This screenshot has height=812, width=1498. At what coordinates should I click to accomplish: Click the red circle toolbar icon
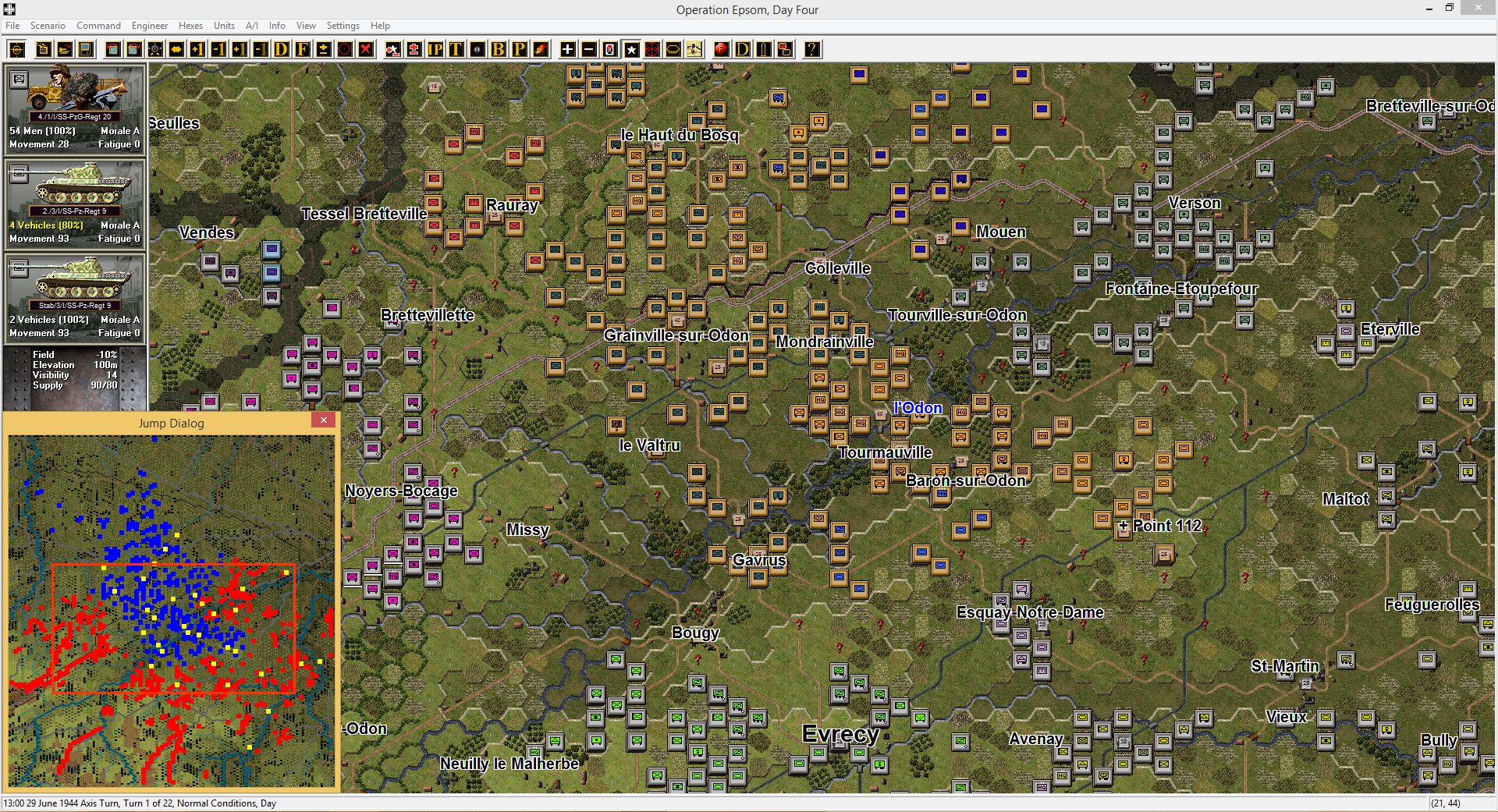(x=345, y=50)
